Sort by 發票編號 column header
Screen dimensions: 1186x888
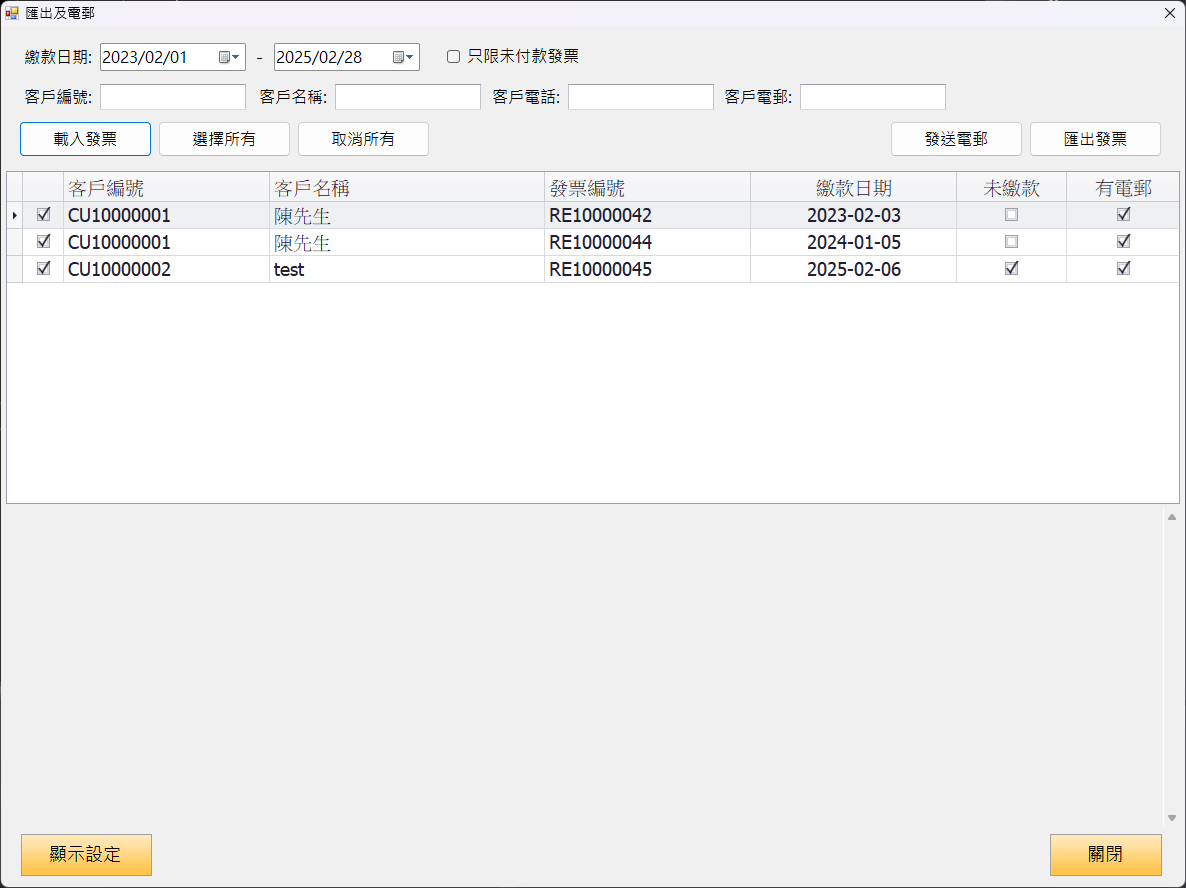(647, 188)
